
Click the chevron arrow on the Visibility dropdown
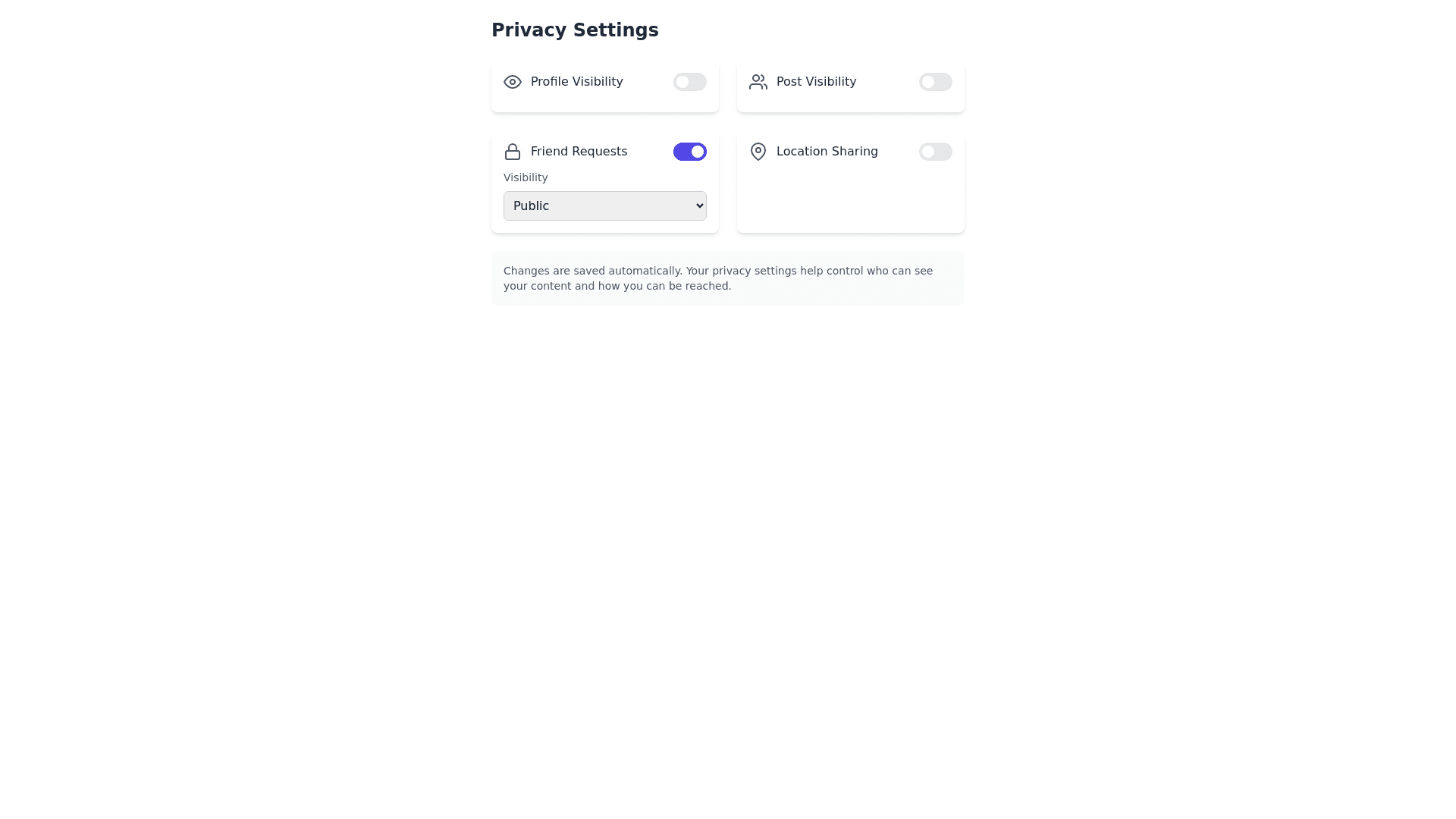(699, 206)
